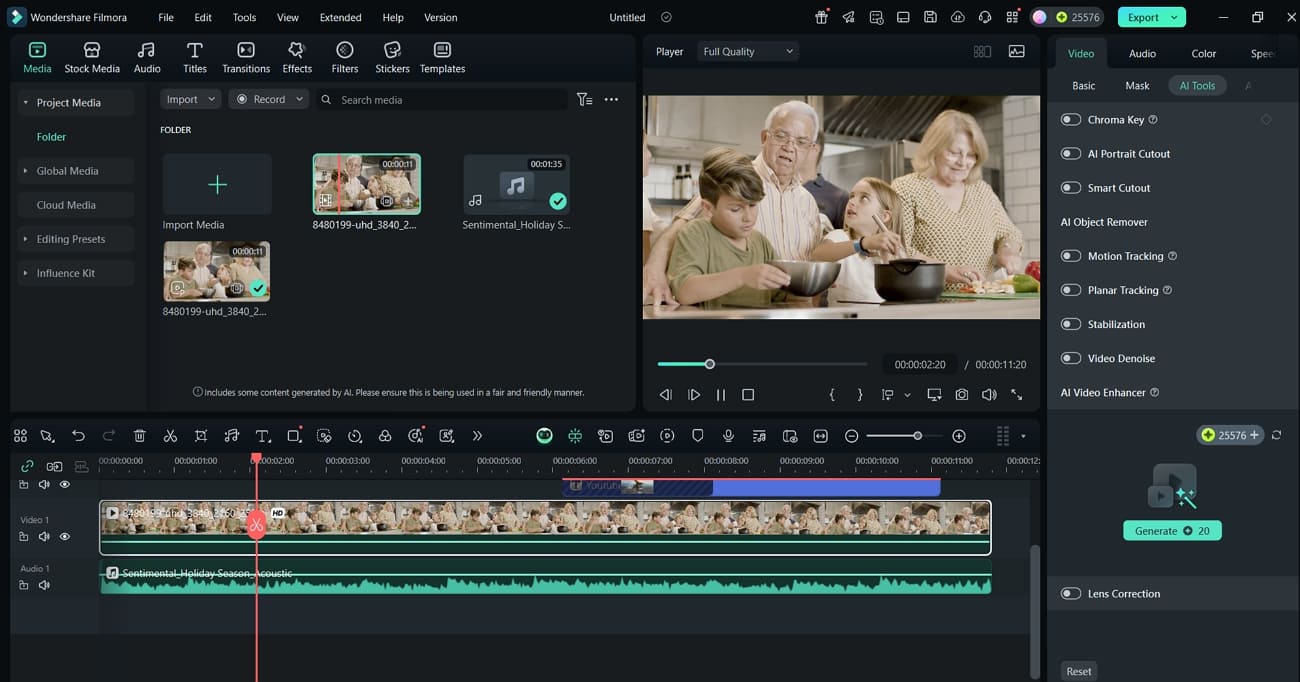Open the Extended menu
The width and height of the screenshot is (1300, 682).
(x=341, y=17)
